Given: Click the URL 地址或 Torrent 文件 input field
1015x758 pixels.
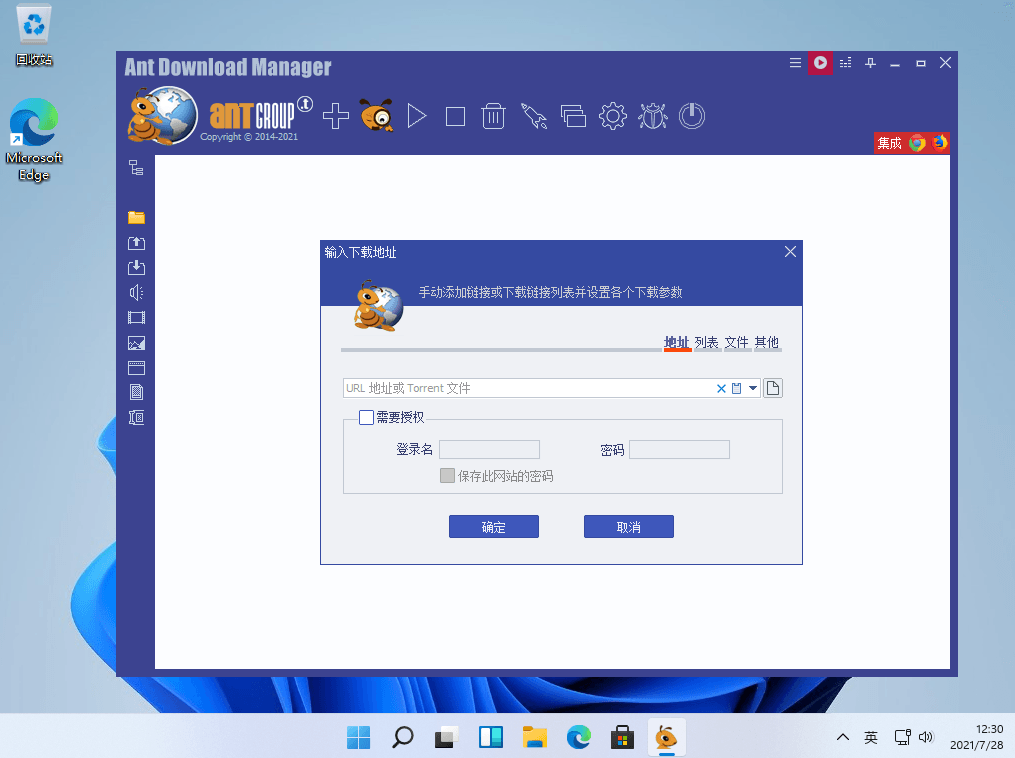Looking at the screenshot, I should (525, 388).
